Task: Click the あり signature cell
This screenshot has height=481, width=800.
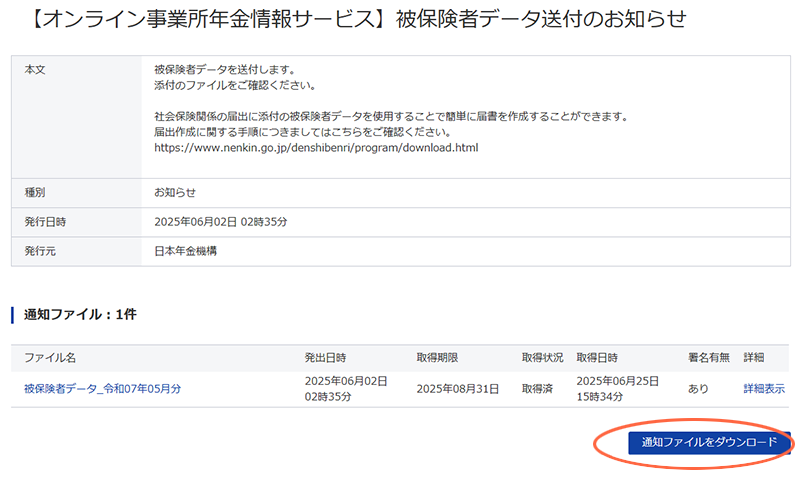Action: coord(698,389)
